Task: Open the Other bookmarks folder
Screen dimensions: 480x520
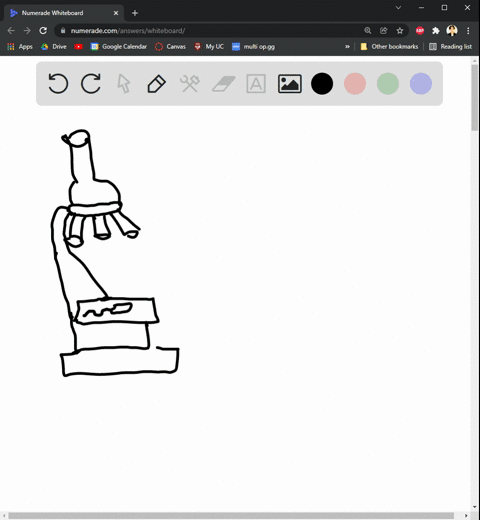Action: tap(389, 47)
